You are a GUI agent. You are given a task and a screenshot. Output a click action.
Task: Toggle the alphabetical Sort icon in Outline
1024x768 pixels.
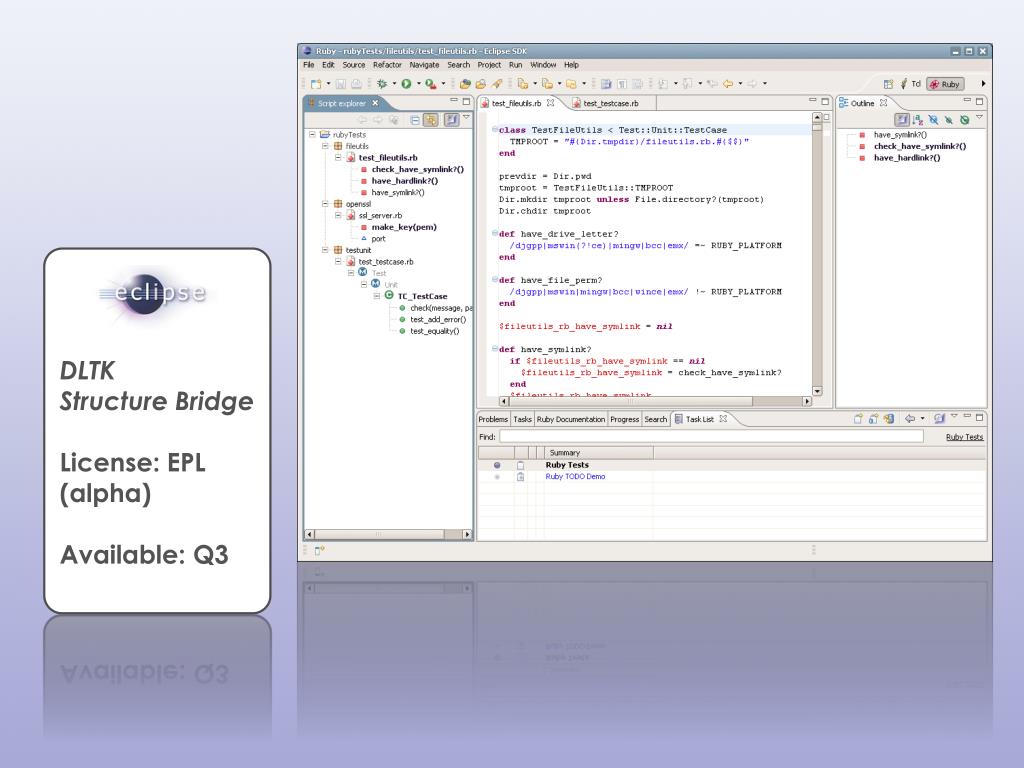[918, 120]
